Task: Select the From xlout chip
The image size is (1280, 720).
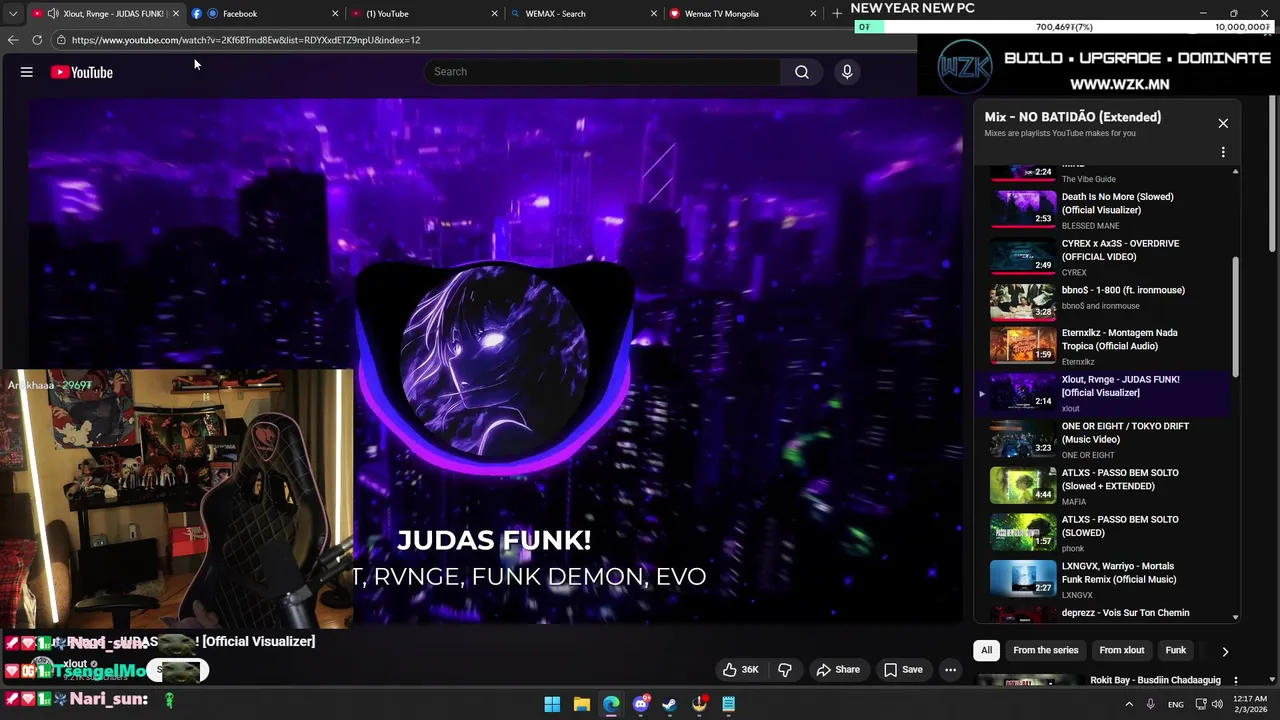Action: (x=1121, y=650)
